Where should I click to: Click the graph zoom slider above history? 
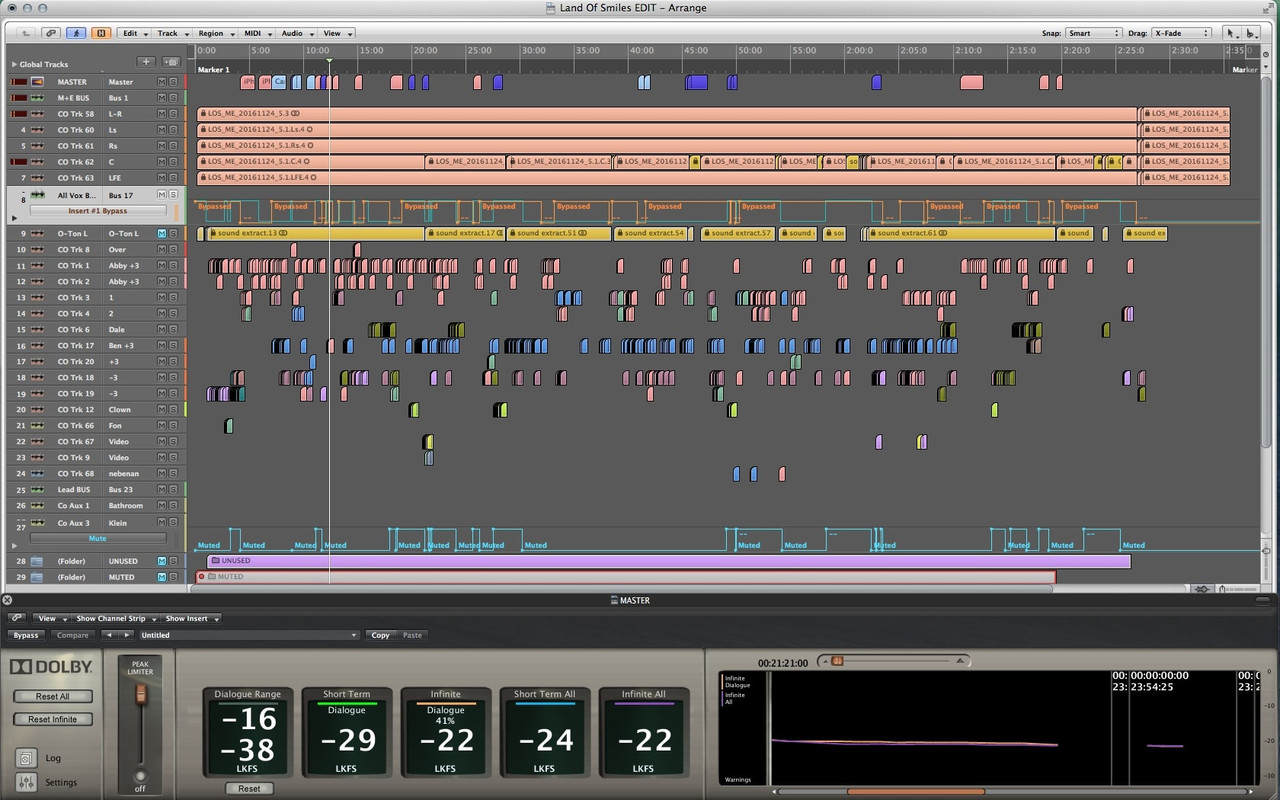click(838, 660)
